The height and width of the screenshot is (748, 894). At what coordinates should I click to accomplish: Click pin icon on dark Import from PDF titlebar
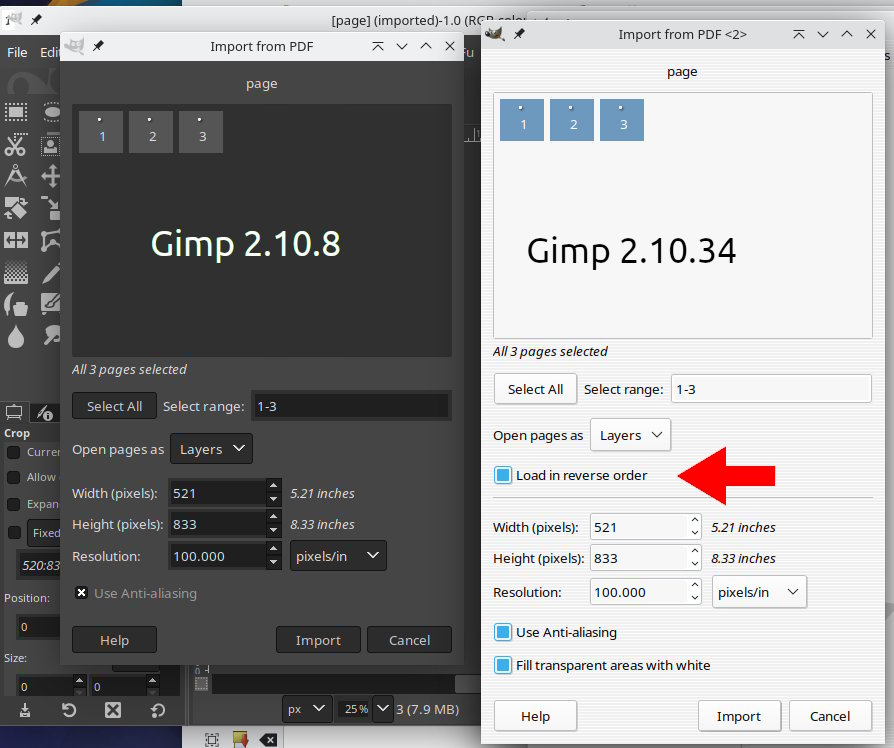(98, 46)
